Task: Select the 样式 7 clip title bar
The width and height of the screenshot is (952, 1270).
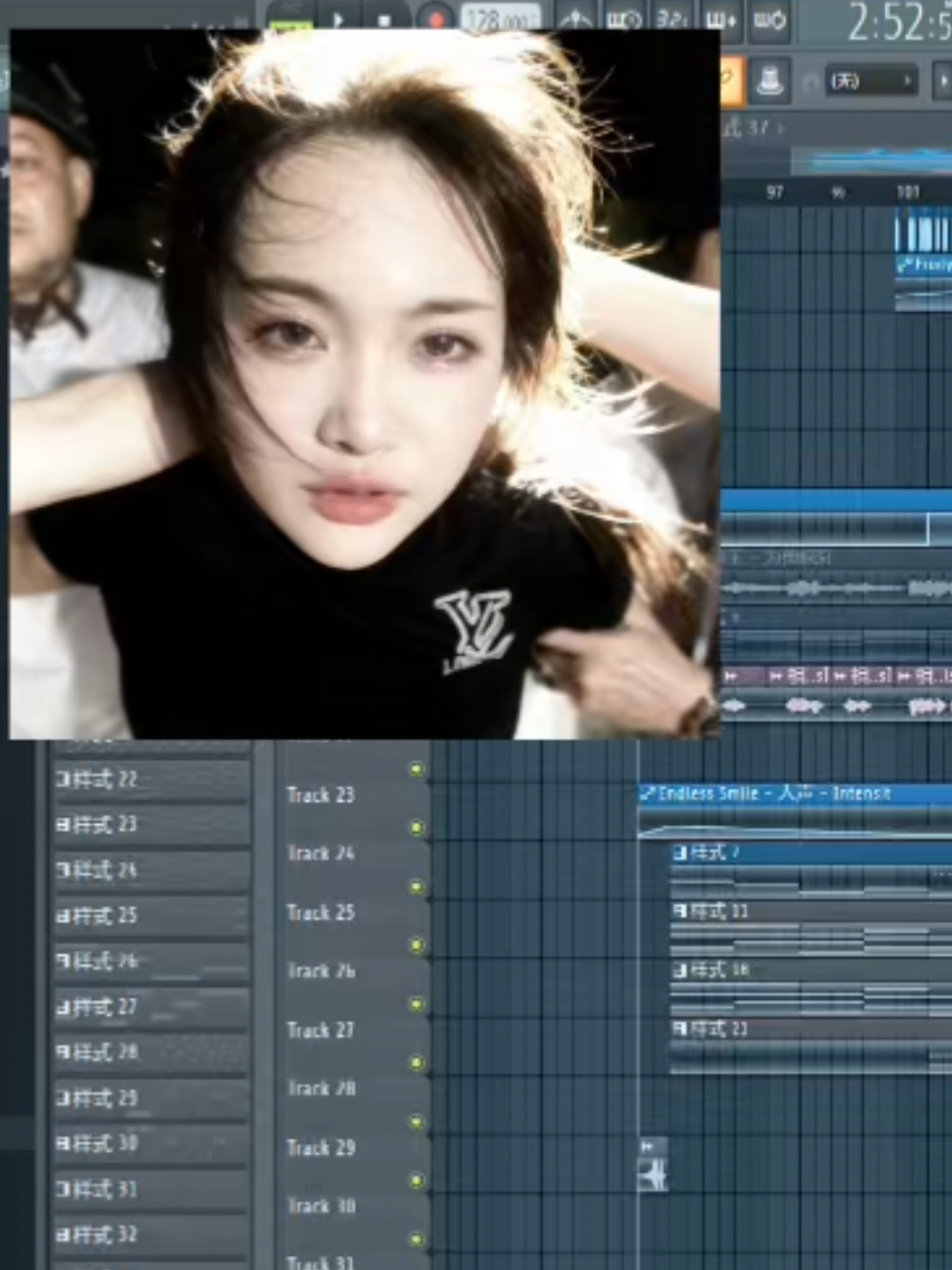Action: pyautogui.click(x=811, y=853)
